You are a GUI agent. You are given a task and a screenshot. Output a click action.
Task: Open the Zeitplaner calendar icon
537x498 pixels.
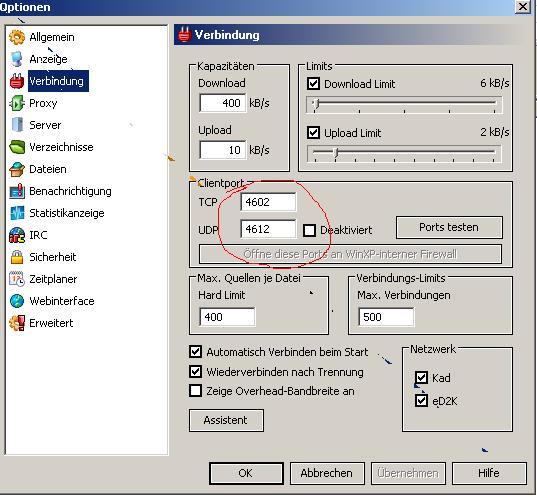(x=17, y=279)
